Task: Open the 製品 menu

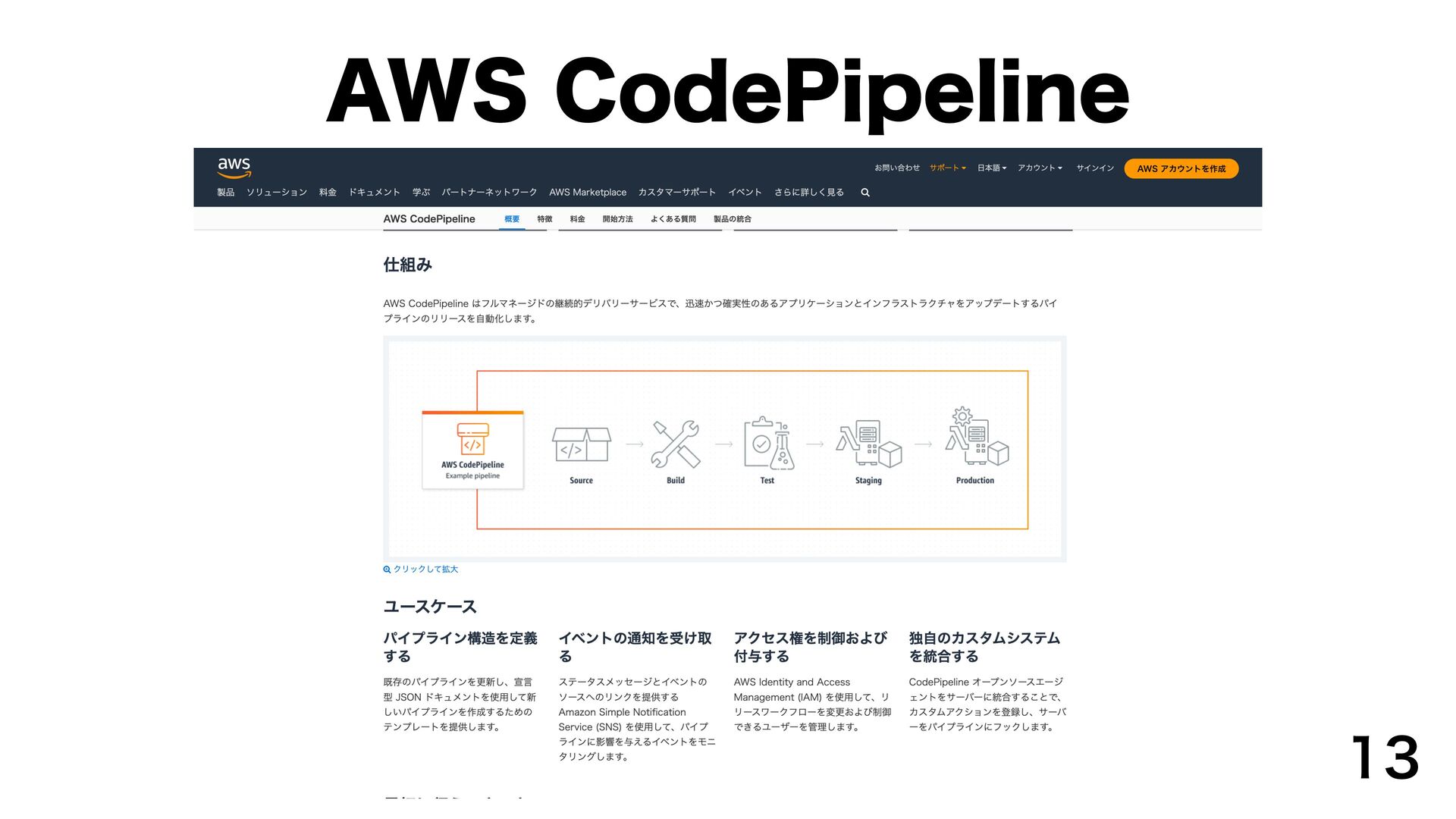Action: [x=226, y=193]
